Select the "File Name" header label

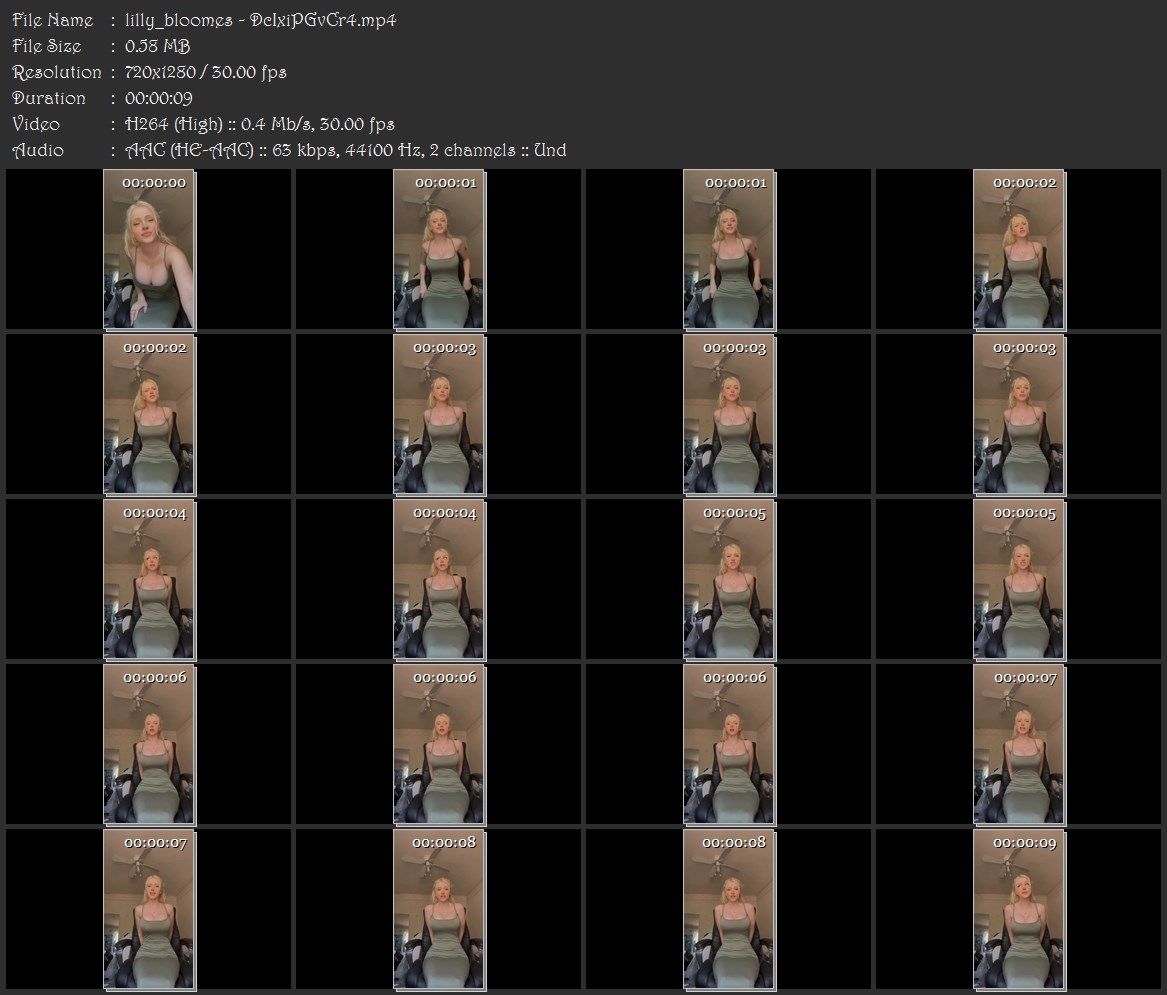click(53, 20)
